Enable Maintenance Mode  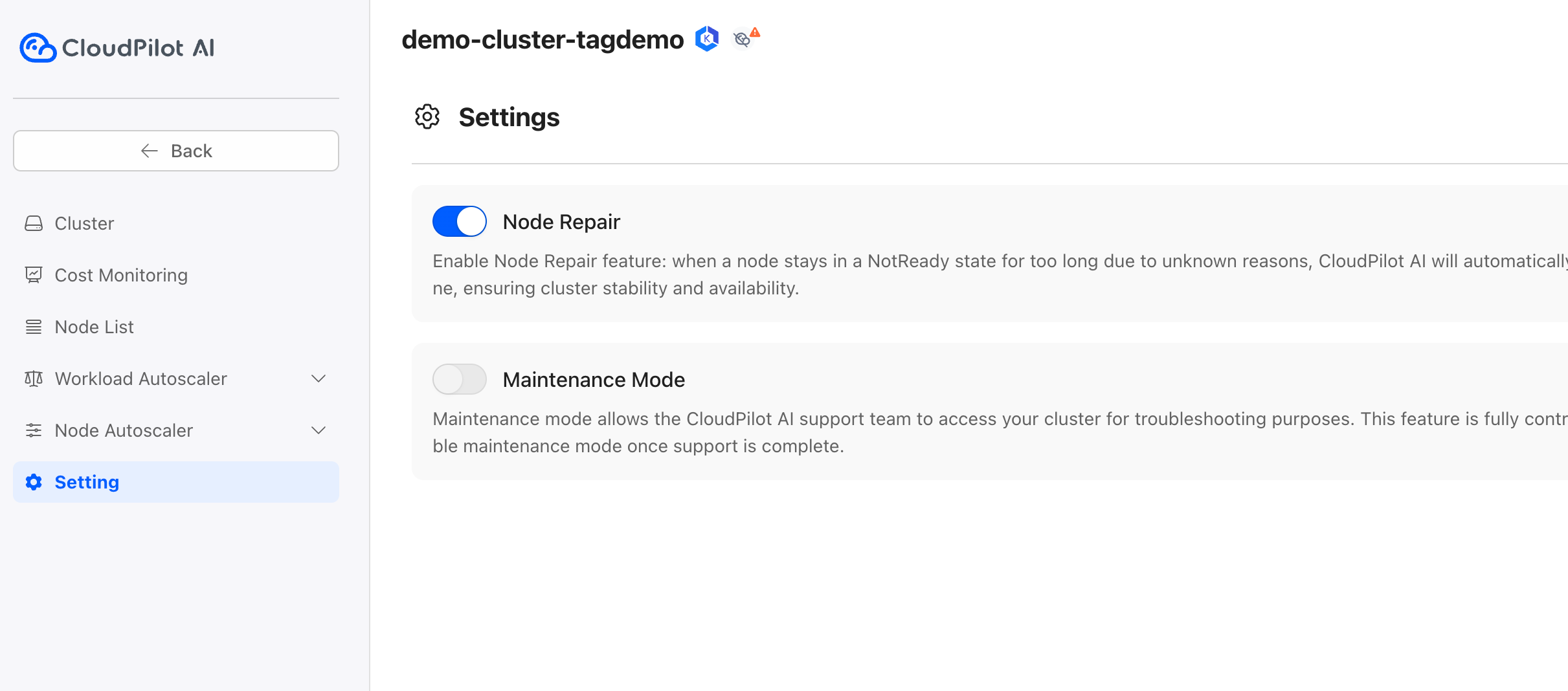click(x=459, y=379)
